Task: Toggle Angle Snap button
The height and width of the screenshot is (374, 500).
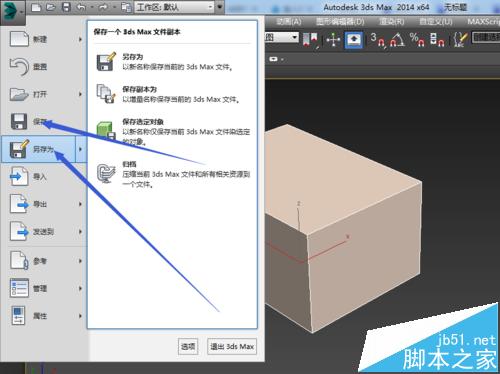Action: (x=397, y=40)
